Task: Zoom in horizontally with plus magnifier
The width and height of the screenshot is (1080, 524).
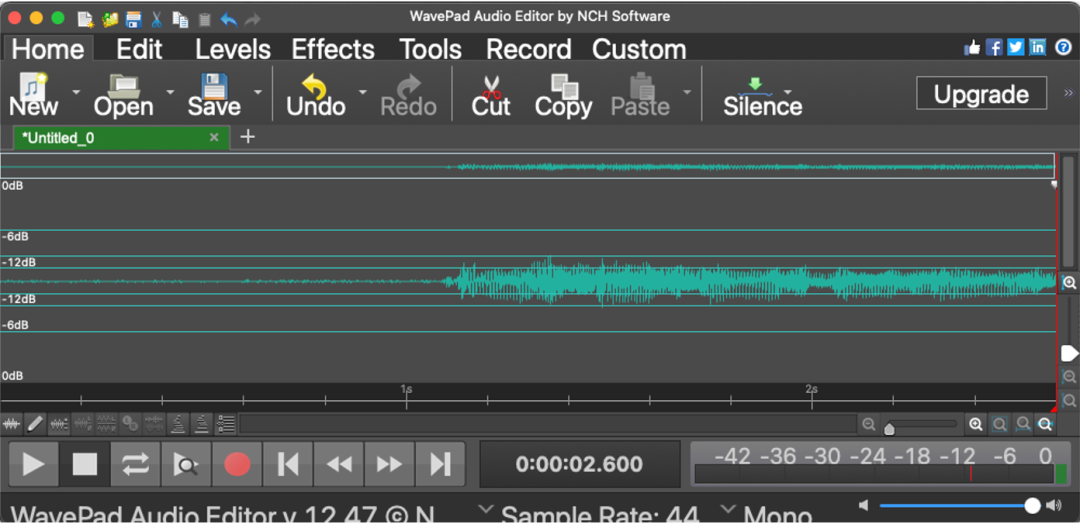Action: click(x=975, y=424)
